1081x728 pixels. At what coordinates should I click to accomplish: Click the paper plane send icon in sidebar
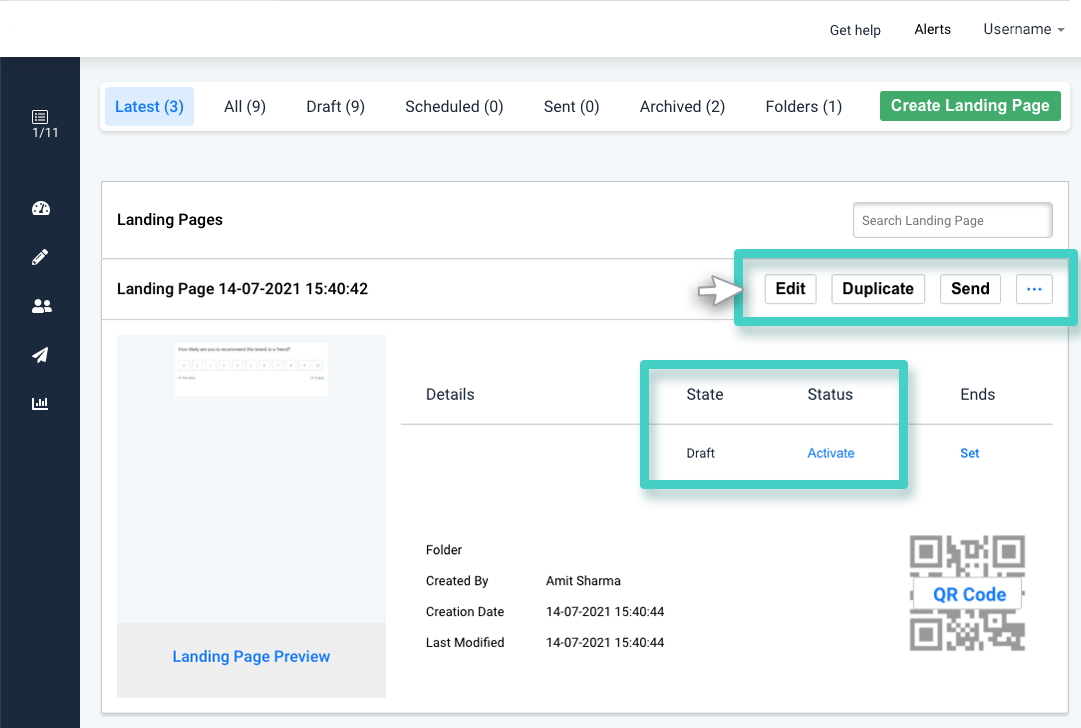pos(40,355)
